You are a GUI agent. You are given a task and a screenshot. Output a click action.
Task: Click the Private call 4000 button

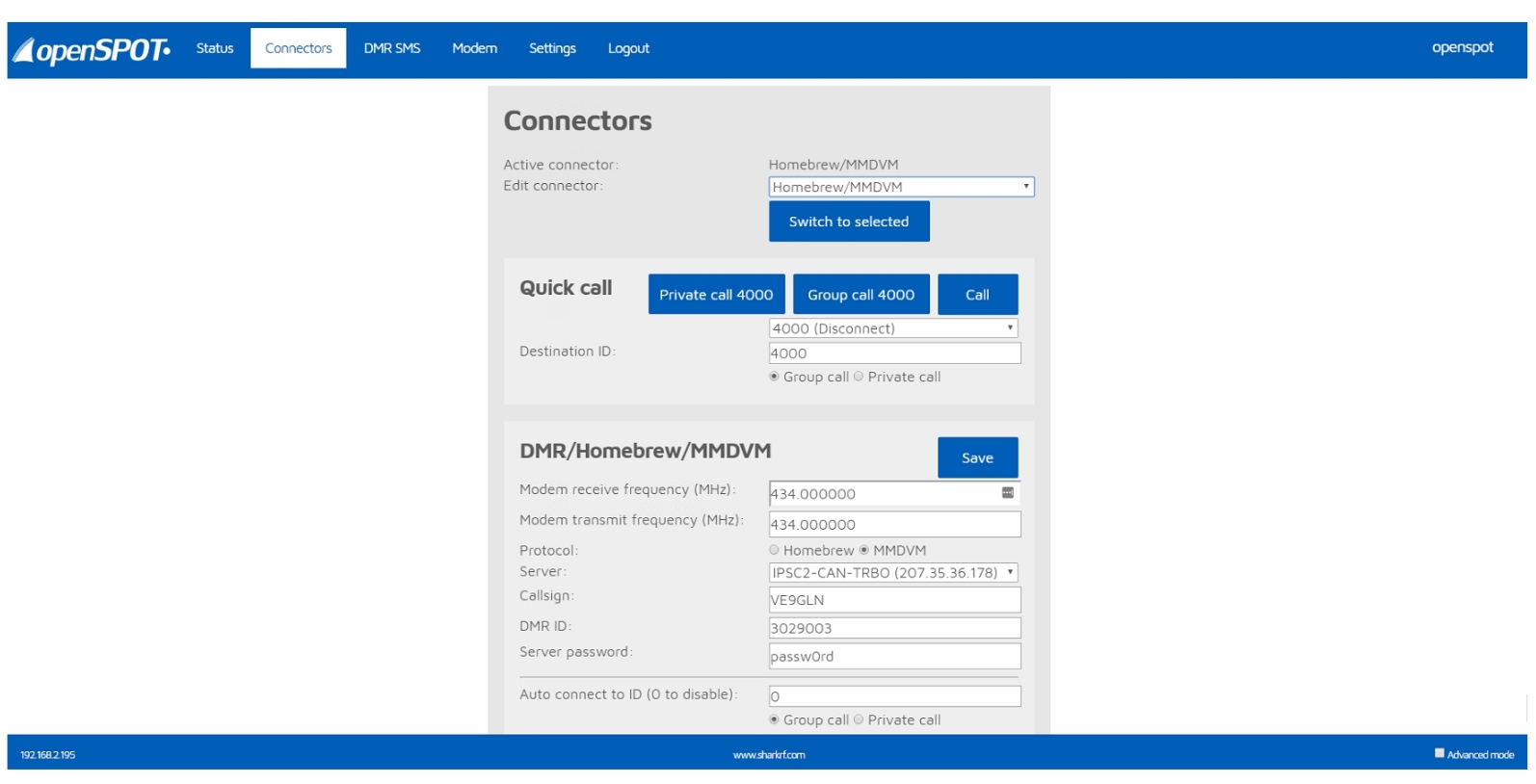pyautogui.click(x=716, y=295)
